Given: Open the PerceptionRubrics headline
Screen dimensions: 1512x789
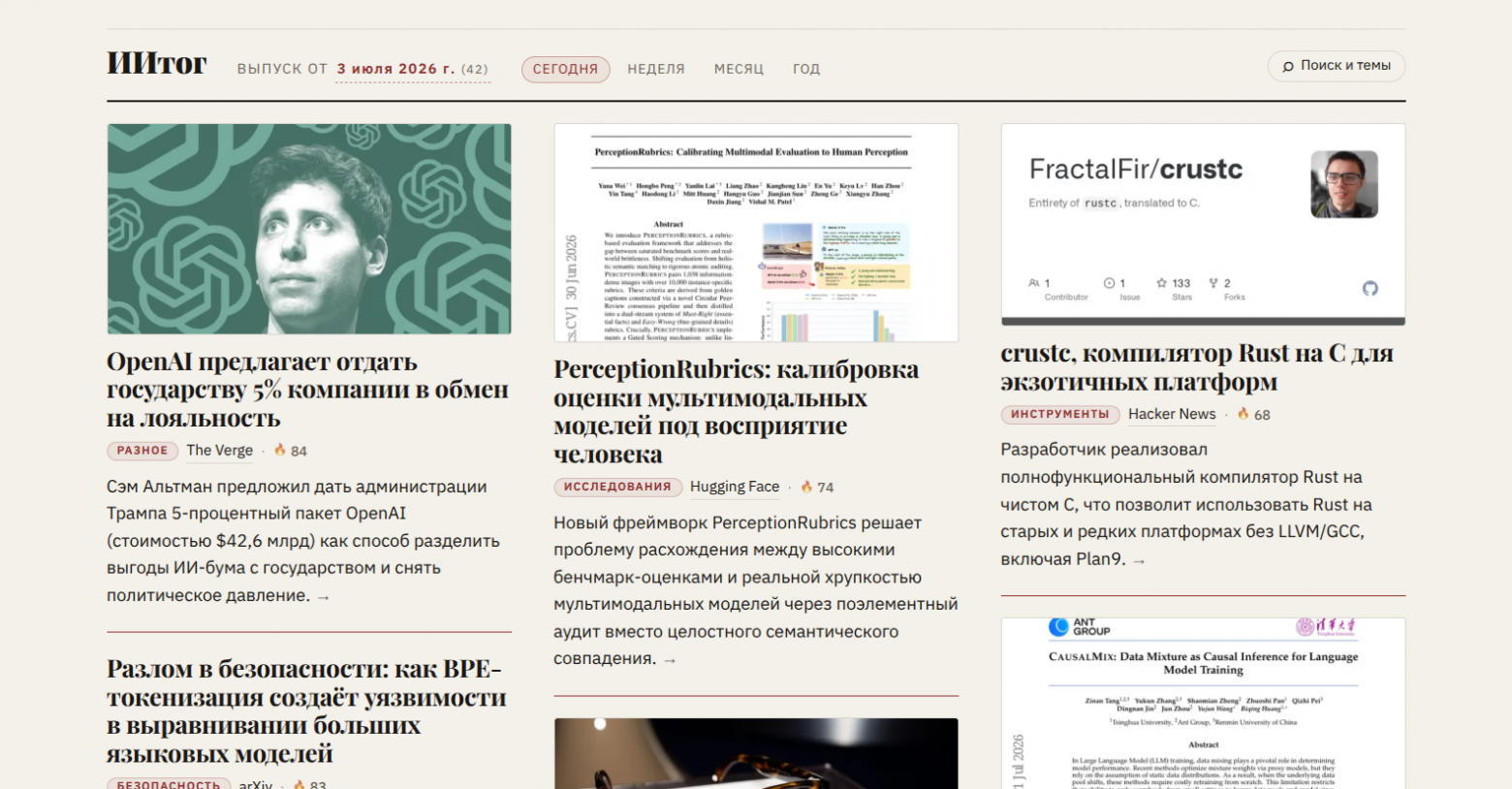Looking at the screenshot, I should click(x=737, y=411).
